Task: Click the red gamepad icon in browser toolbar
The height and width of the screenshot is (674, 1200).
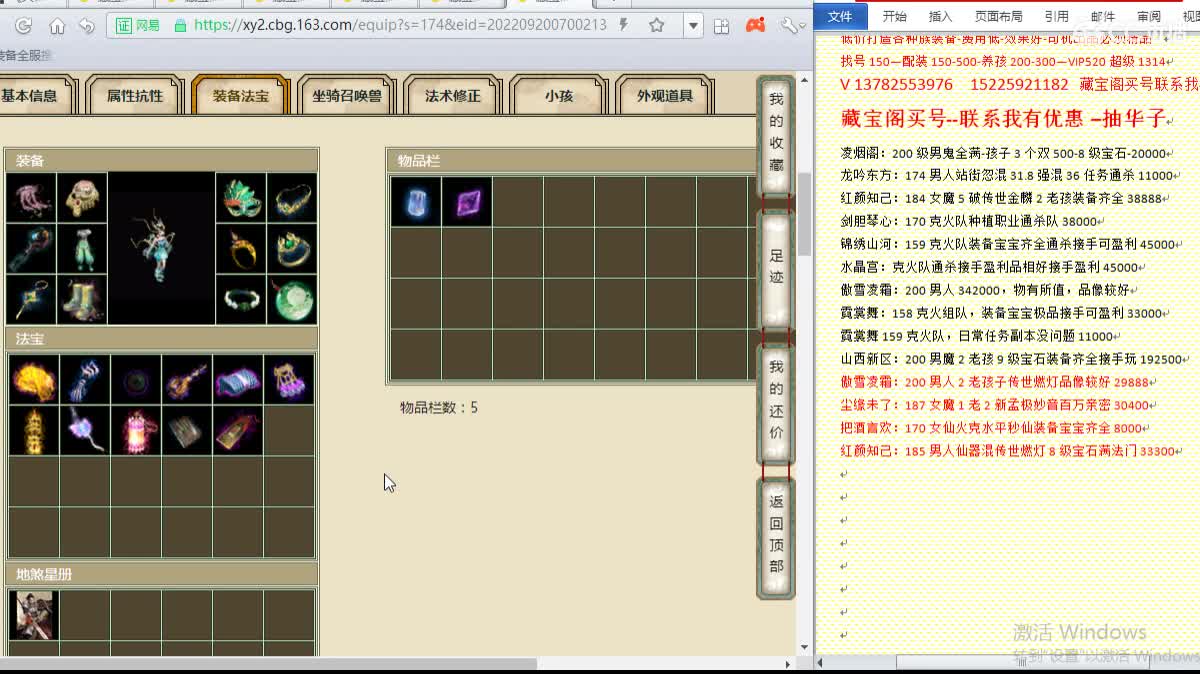Action: click(x=756, y=25)
